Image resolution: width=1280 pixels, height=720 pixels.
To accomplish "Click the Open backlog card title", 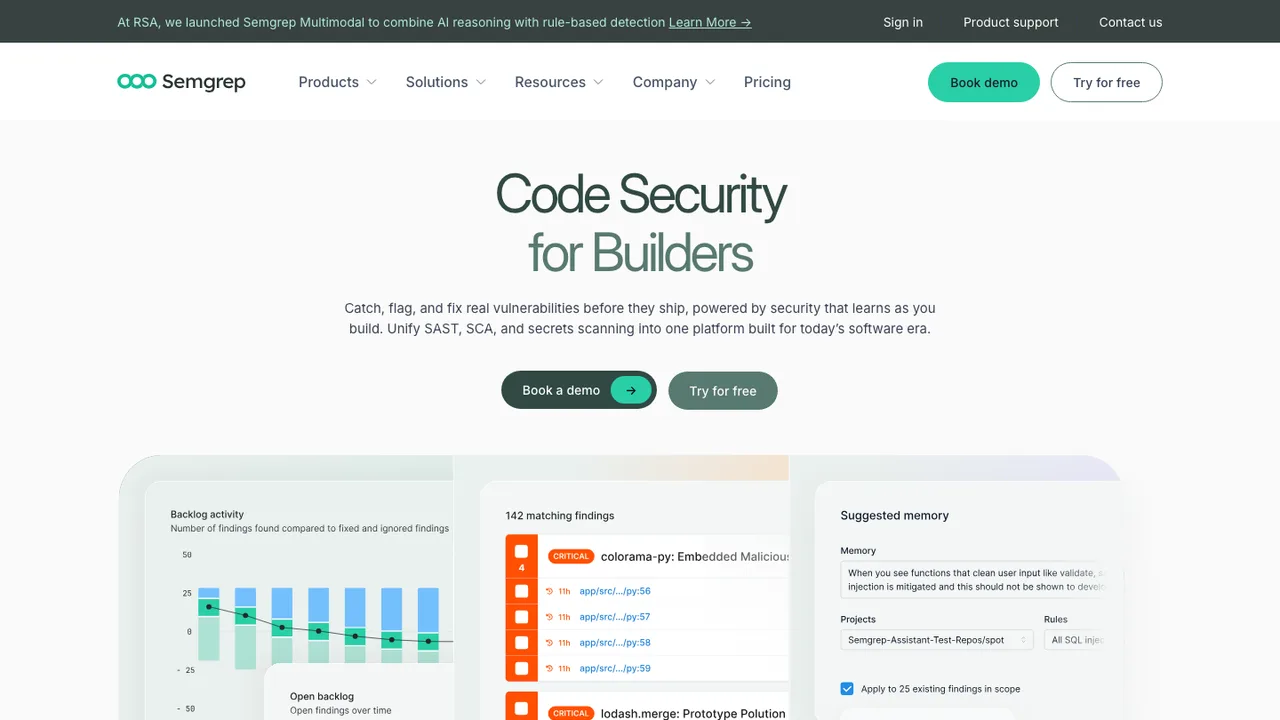I will [x=322, y=696].
